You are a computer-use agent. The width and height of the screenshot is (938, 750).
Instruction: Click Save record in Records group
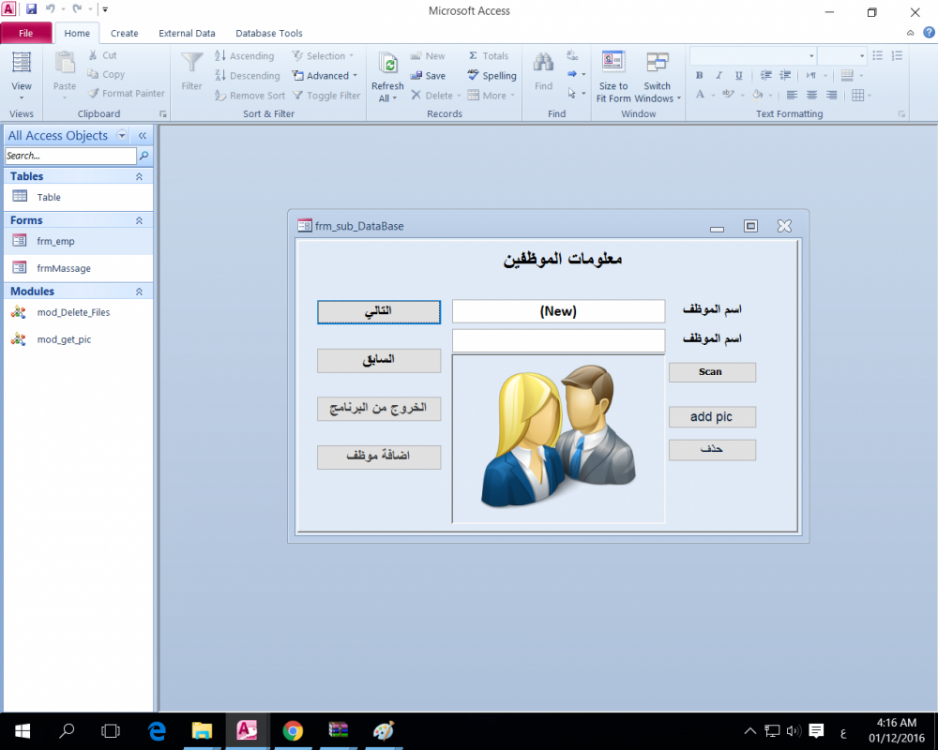428,75
